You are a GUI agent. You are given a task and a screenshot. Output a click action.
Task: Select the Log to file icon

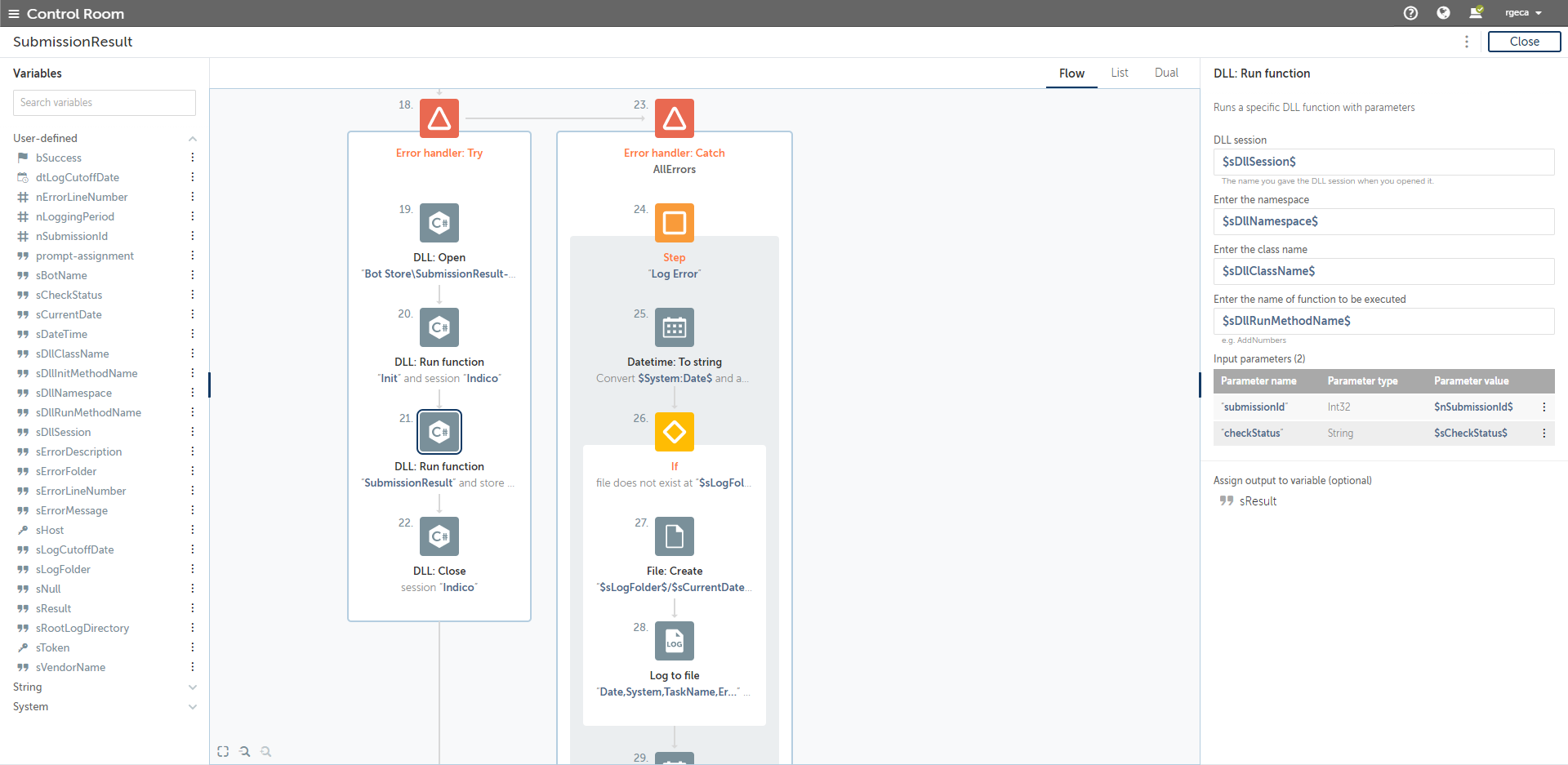pos(675,641)
